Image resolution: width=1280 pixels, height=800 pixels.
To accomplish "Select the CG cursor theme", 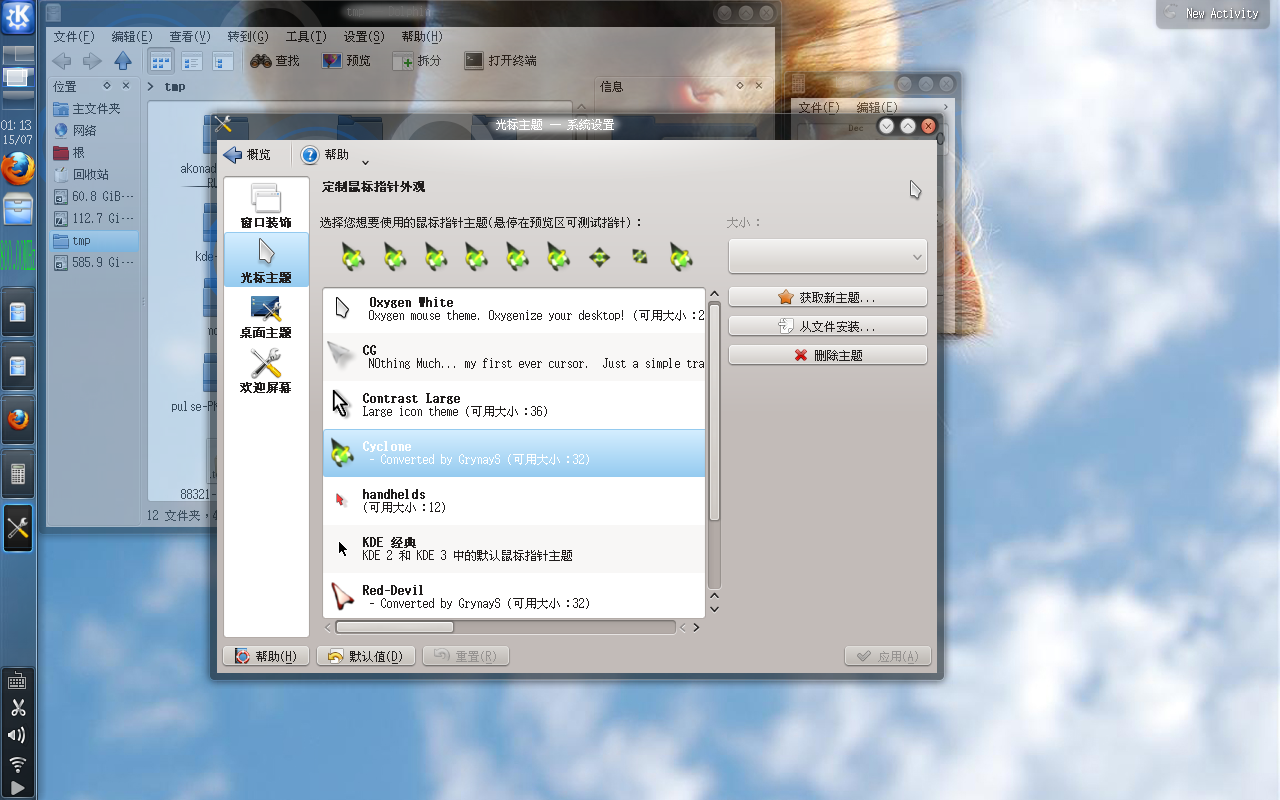I will coord(514,357).
